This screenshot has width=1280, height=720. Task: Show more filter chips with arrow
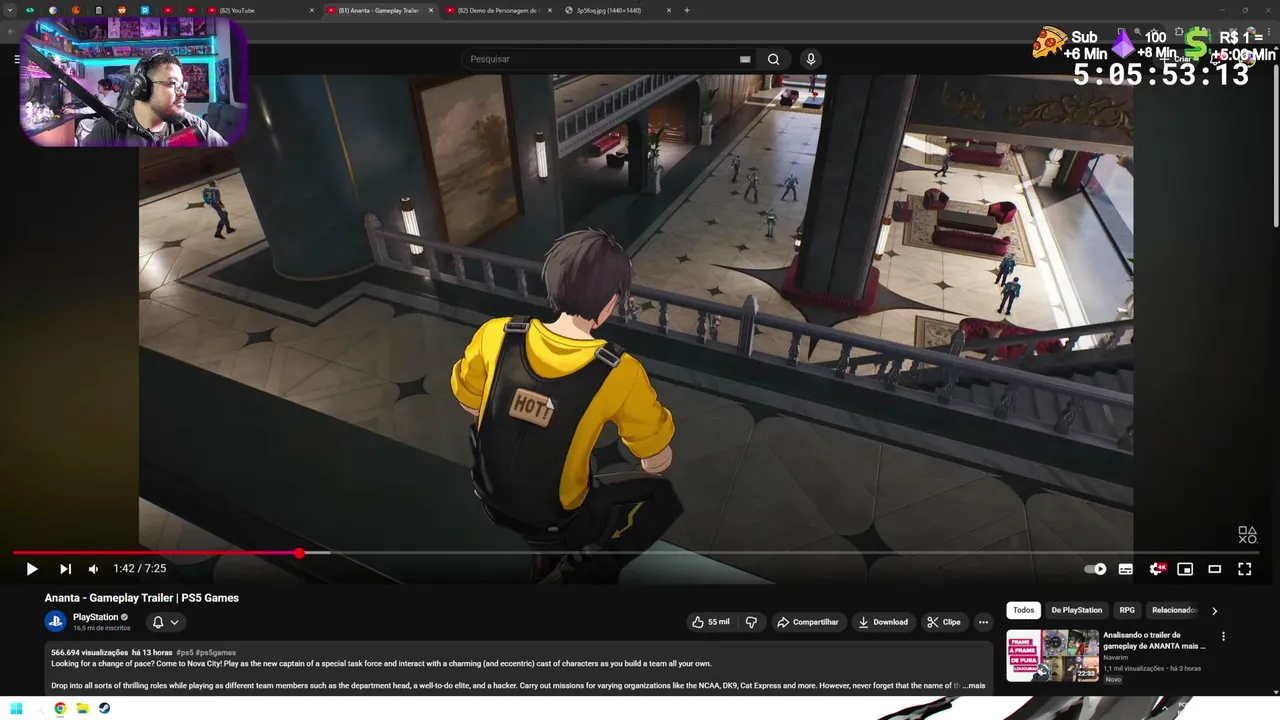1215,610
